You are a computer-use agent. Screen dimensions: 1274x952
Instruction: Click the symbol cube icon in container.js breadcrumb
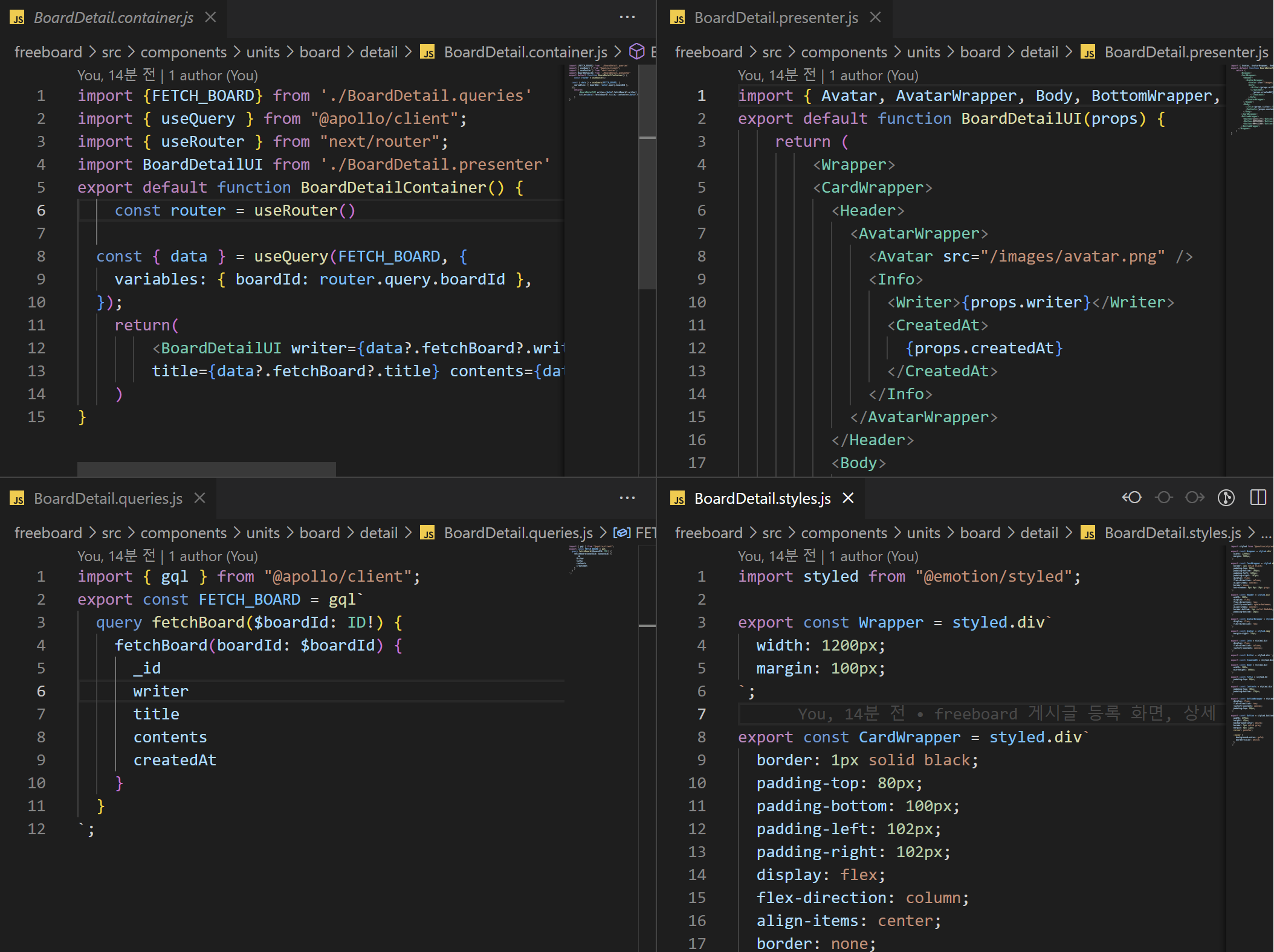tap(637, 51)
